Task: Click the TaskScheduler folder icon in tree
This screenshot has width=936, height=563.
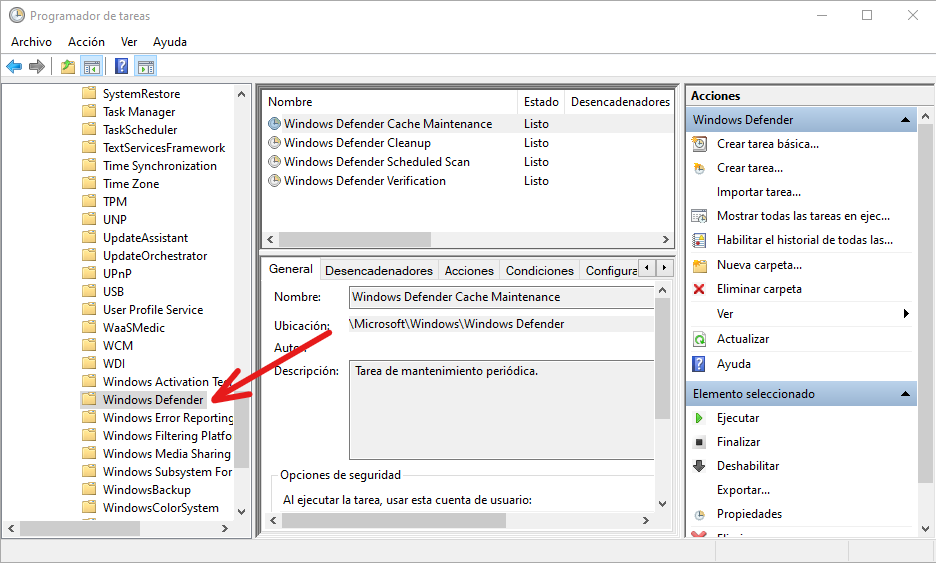Action: coord(89,129)
